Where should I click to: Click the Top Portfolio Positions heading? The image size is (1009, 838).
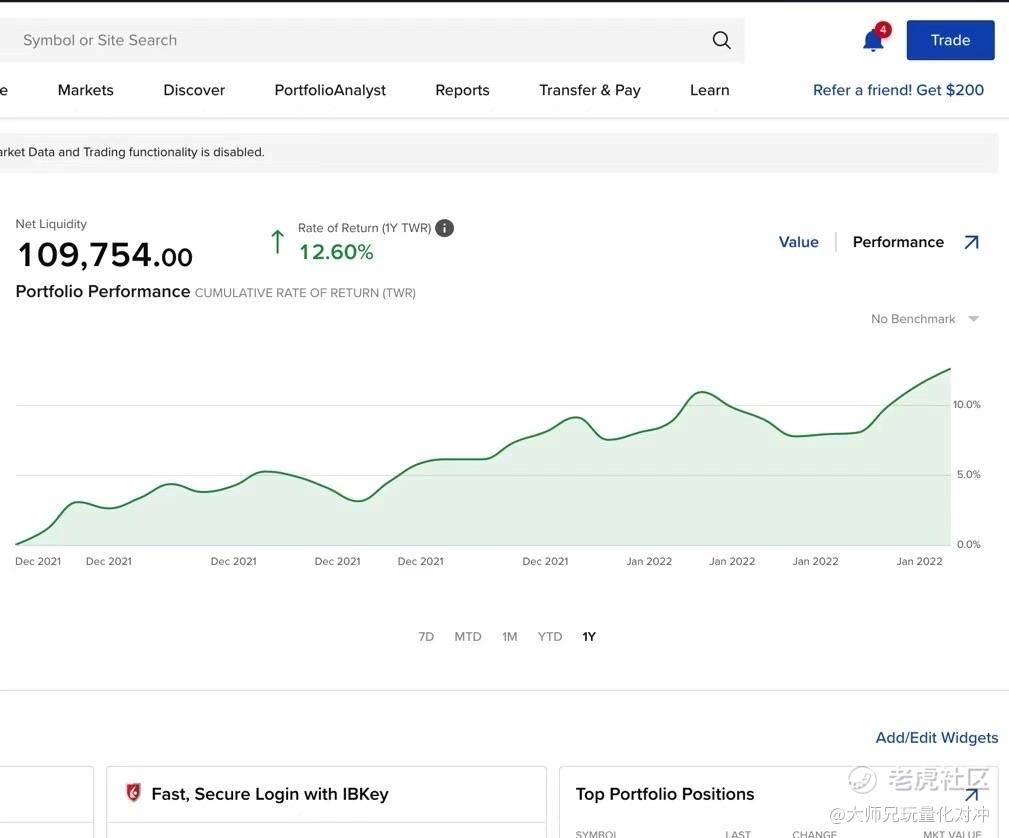click(x=665, y=794)
